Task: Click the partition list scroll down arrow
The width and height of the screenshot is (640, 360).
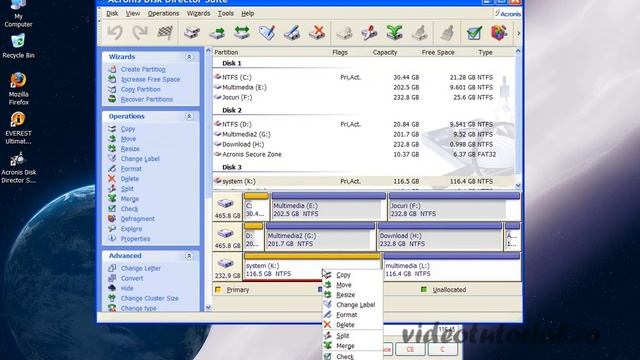Action: 518,185
